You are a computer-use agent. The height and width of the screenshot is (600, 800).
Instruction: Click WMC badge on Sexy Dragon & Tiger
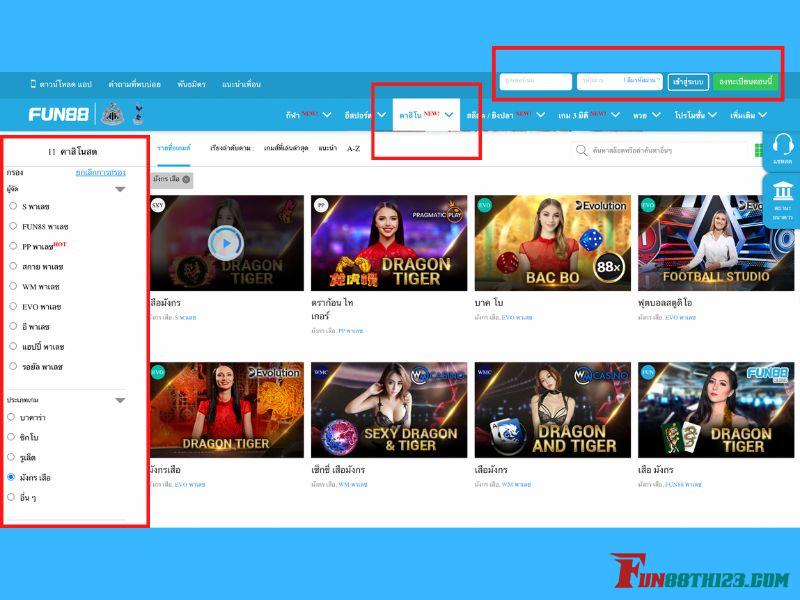(x=321, y=372)
